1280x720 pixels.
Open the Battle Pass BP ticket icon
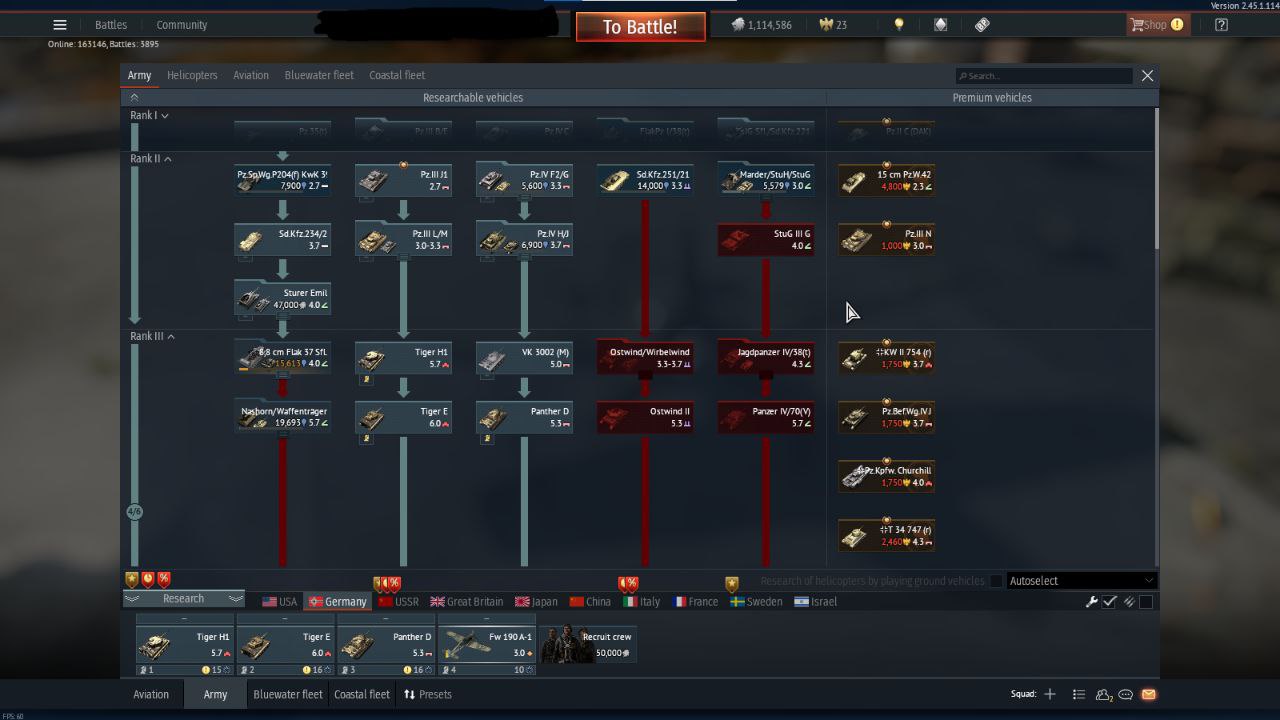point(982,25)
